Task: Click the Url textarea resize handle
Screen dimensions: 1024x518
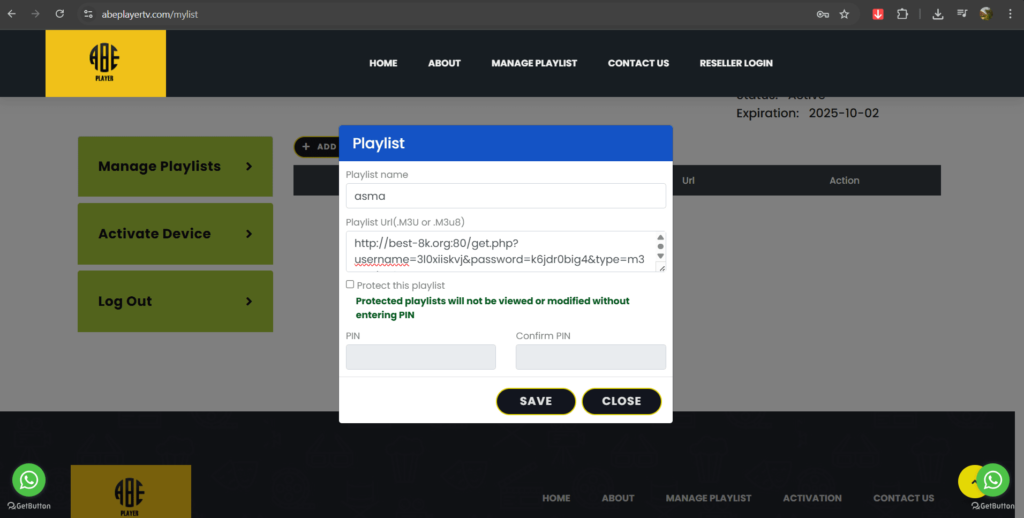Action: pos(661,267)
